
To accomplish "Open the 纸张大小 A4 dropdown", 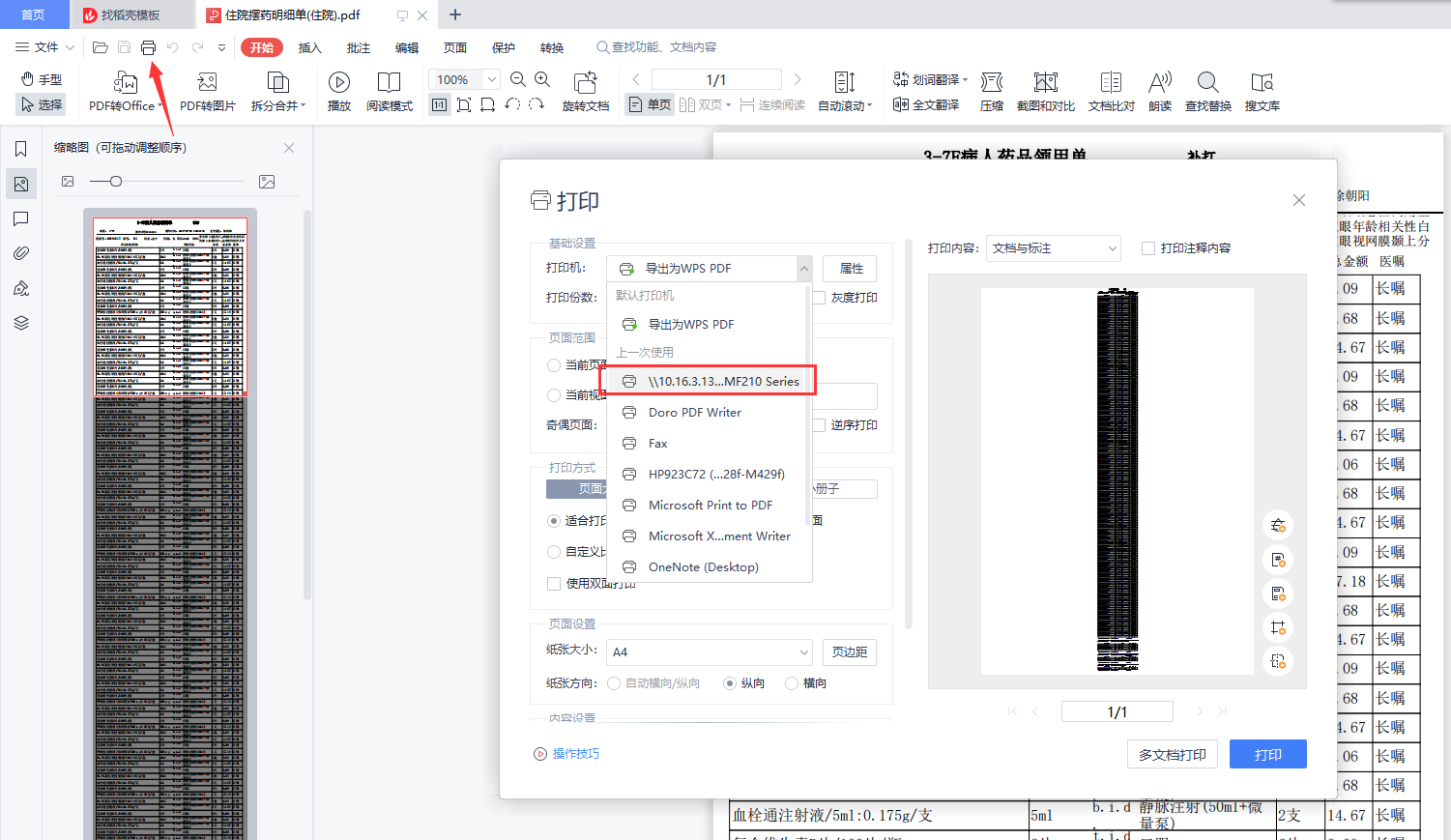I will (x=709, y=652).
